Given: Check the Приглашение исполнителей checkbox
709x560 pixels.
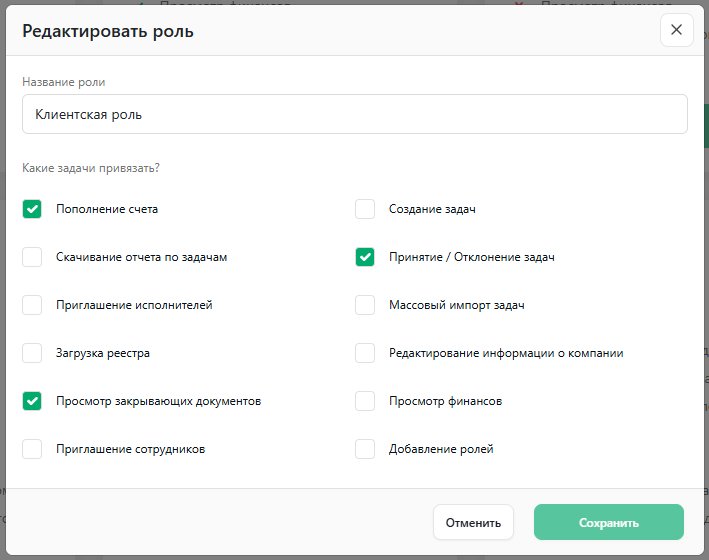Looking at the screenshot, I should click(33, 305).
